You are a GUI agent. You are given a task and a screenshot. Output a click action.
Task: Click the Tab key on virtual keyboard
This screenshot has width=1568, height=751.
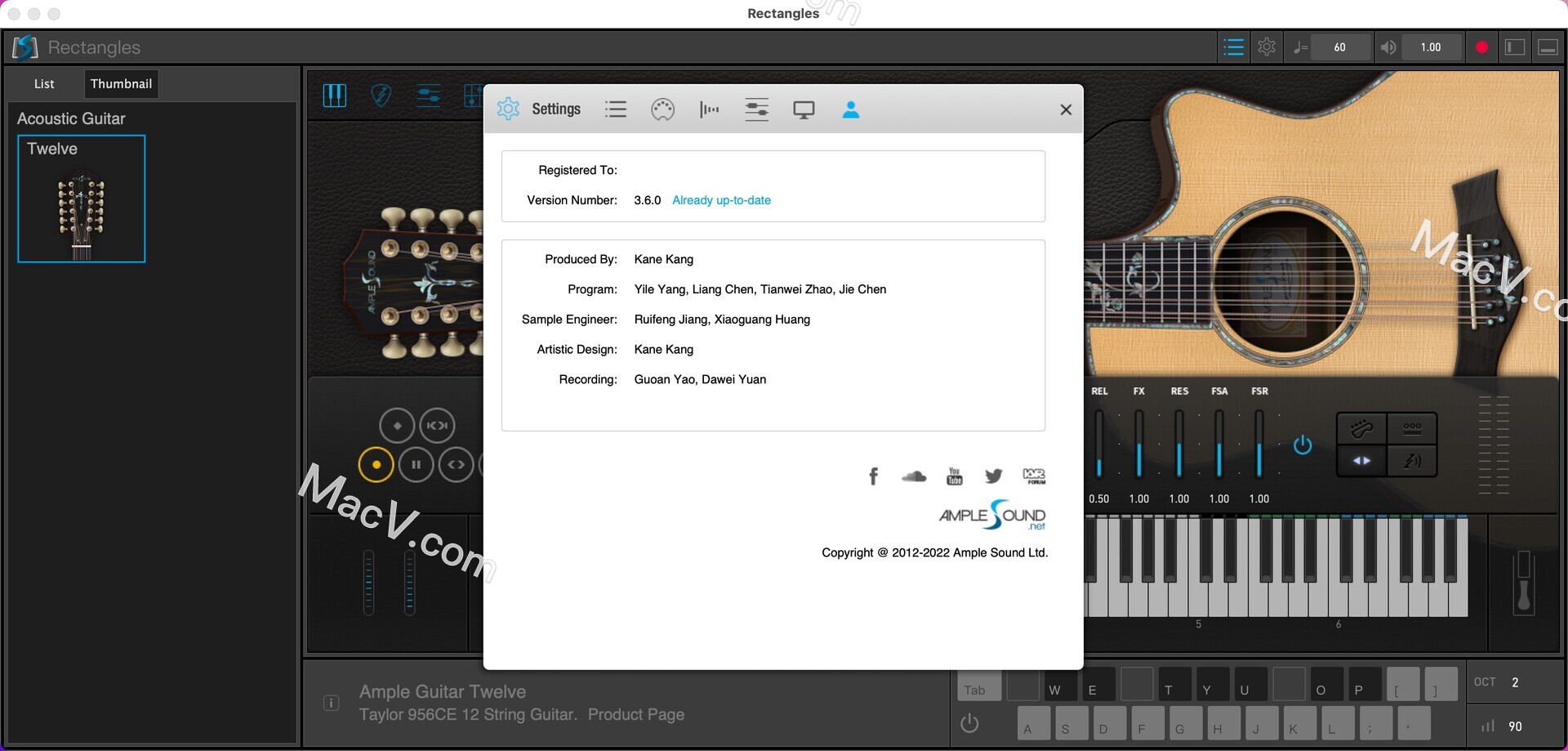coord(978,684)
